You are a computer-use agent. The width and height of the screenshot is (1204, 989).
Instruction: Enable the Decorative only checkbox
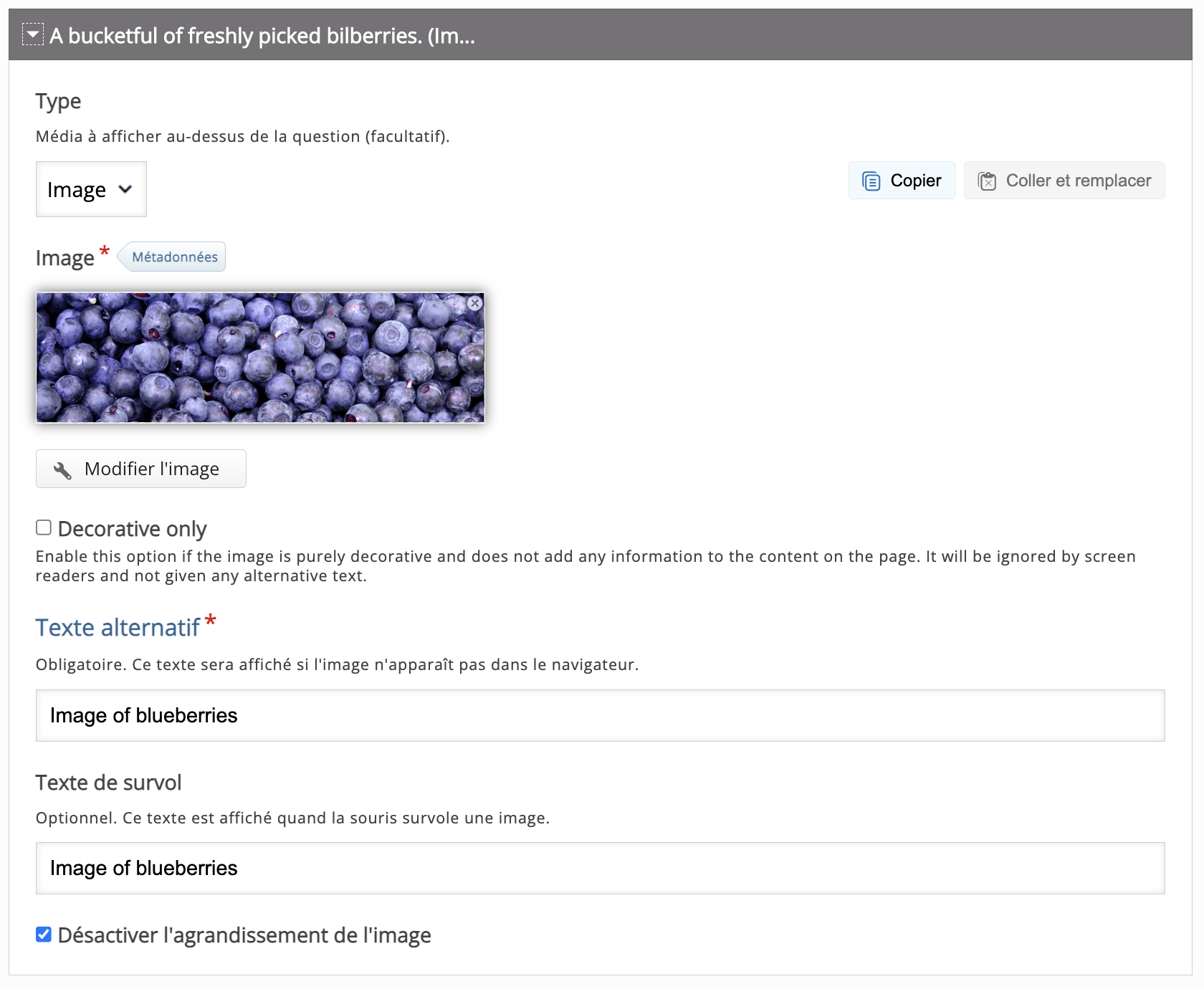coord(44,528)
